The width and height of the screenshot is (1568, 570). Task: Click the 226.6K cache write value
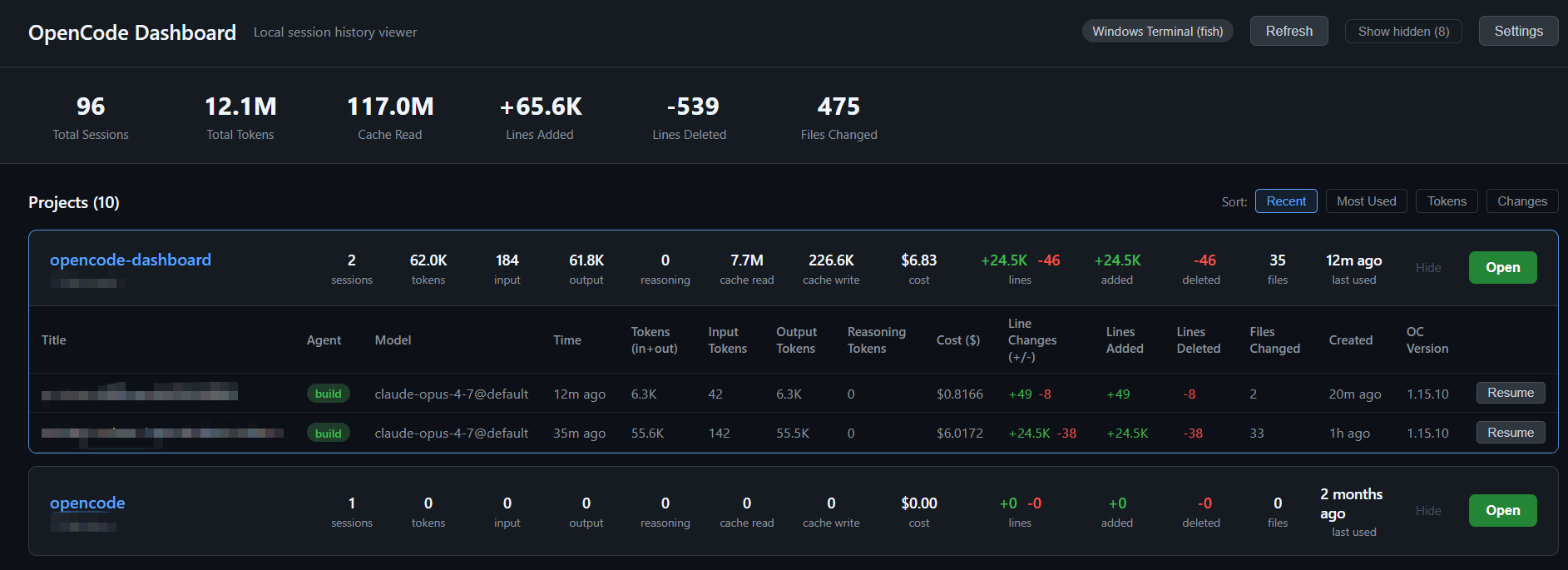point(831,260)
